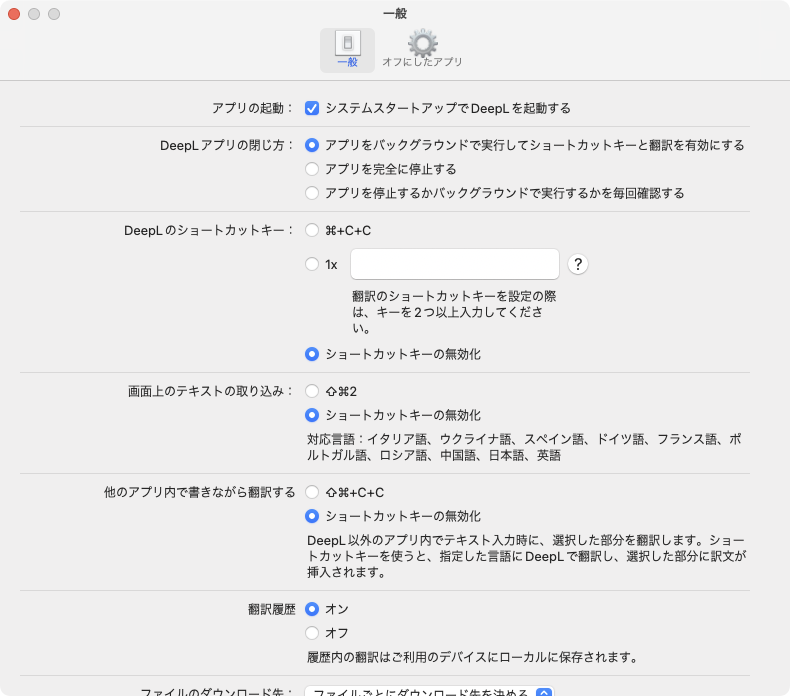This screenshot has height=696, width=790.
Task: Choose the ⇧⌘2 screen capture shortcut
Action: click(312, 391)
